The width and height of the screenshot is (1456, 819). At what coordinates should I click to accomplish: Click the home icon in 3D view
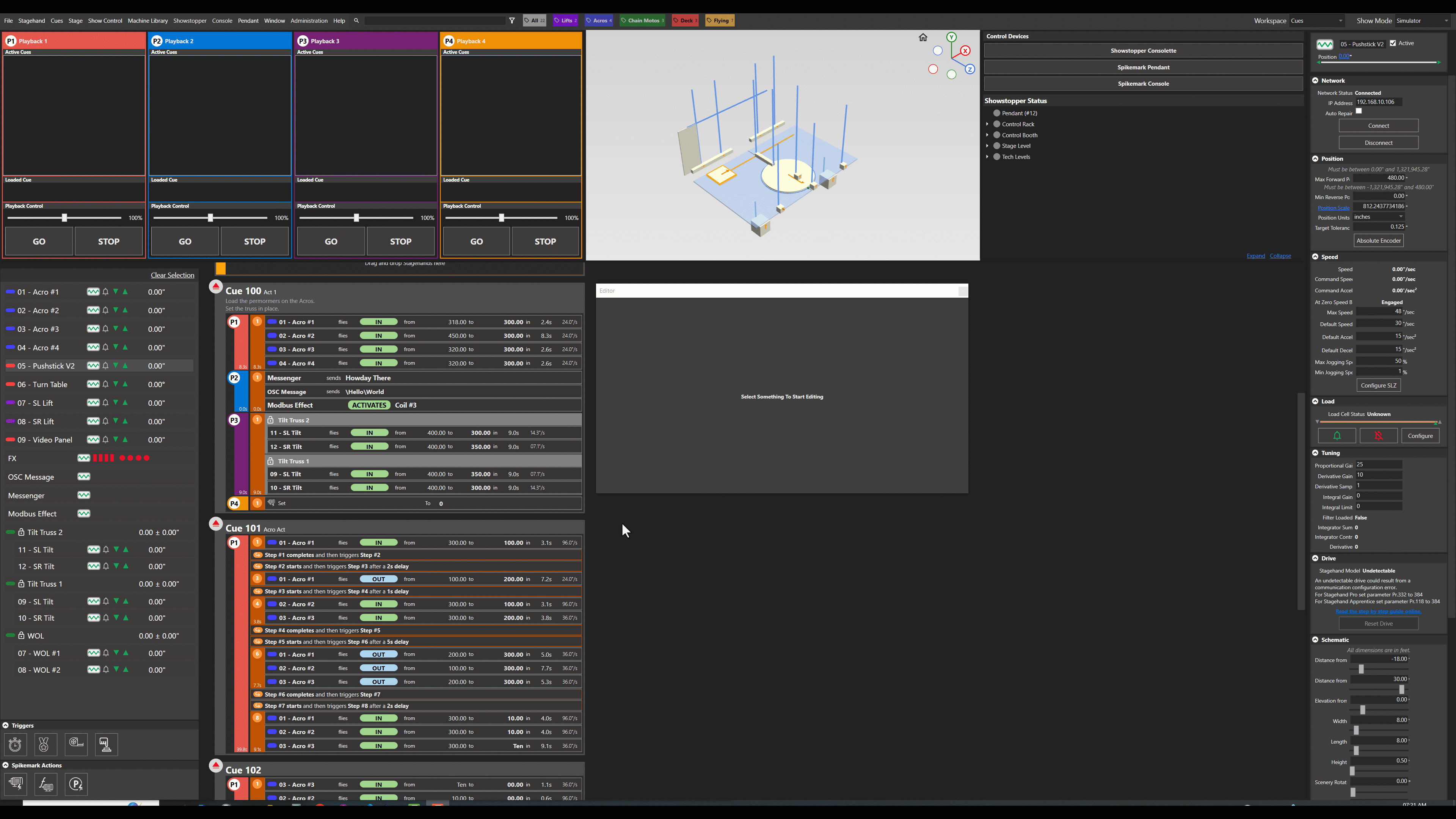point(923,37)
